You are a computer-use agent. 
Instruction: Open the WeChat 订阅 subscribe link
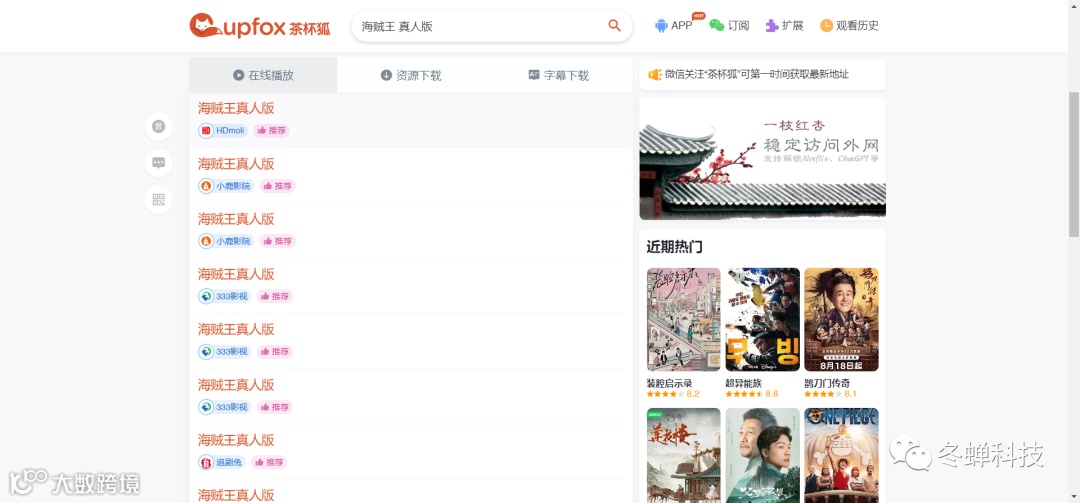729,26
